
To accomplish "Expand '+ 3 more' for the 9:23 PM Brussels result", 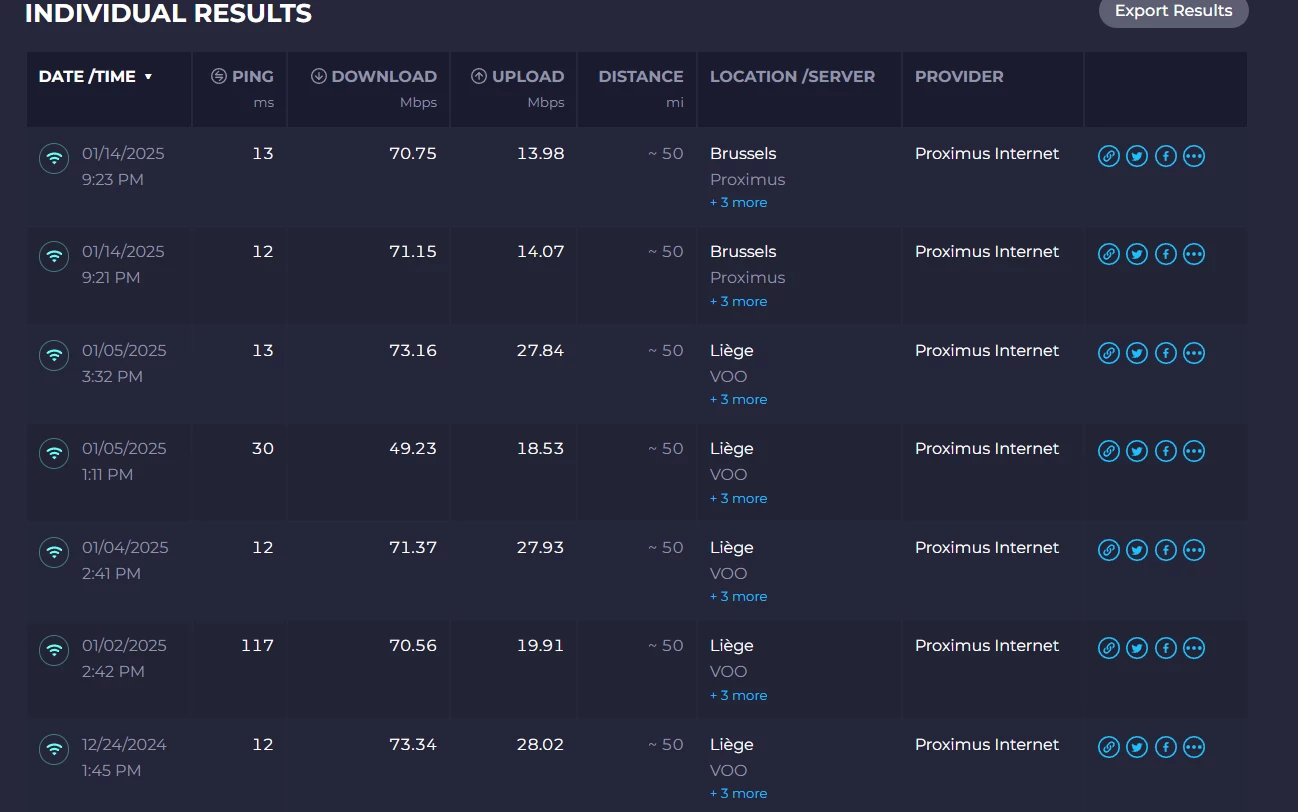I will pos(739,202).
